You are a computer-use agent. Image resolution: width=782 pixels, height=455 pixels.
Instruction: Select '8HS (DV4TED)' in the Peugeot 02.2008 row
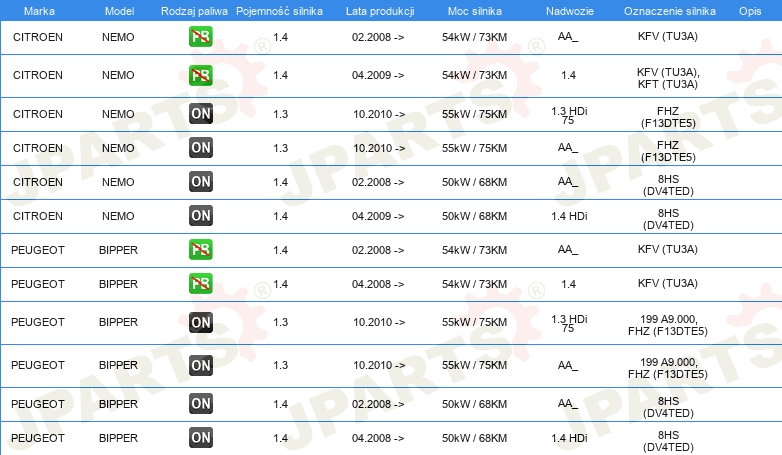pos(668,407)
